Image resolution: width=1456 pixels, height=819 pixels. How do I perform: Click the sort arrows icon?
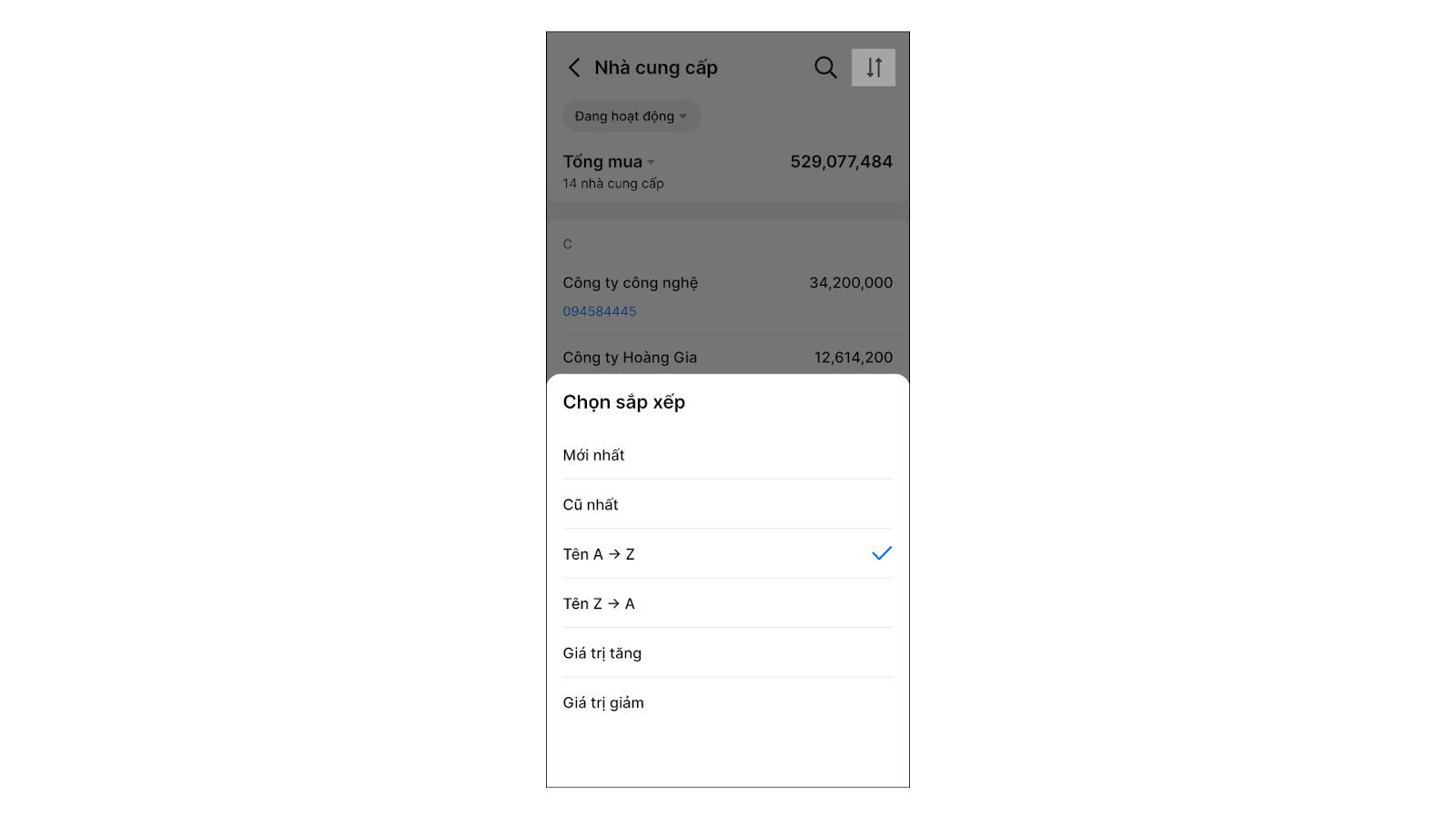coord(874,67)
